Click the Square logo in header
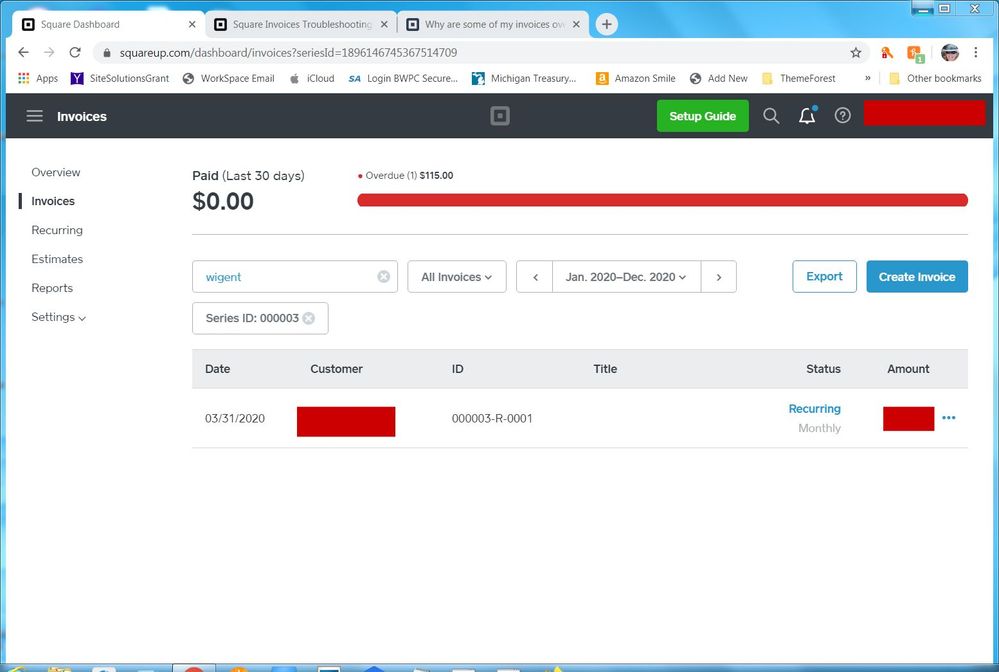 (500, 116)
